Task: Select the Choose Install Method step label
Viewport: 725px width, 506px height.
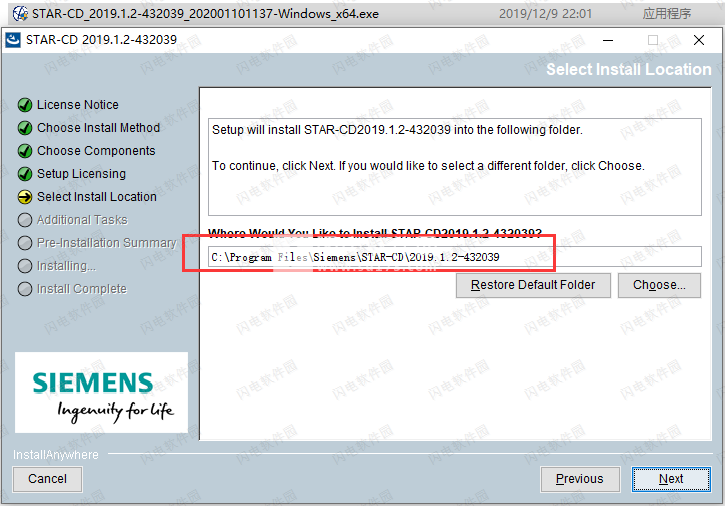Action: point(98,128)
